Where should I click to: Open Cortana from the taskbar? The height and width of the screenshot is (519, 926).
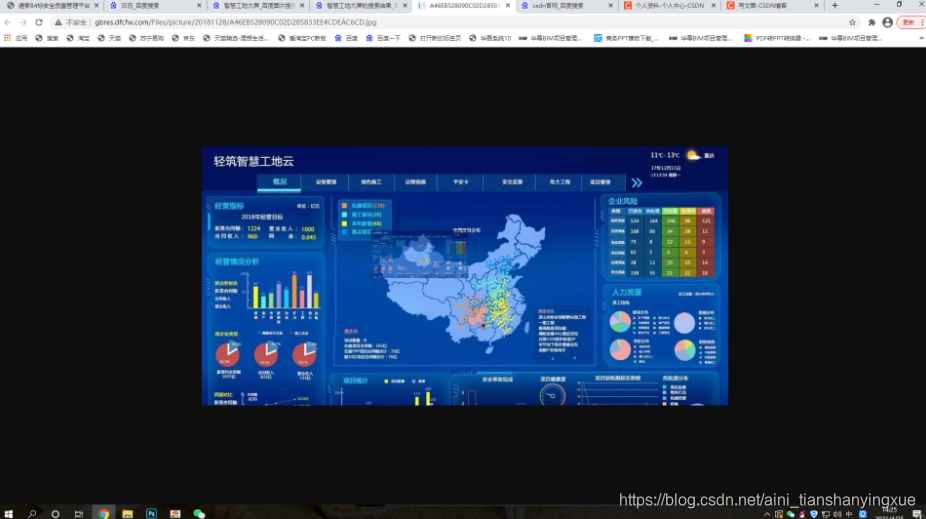[x=56, y=514]
